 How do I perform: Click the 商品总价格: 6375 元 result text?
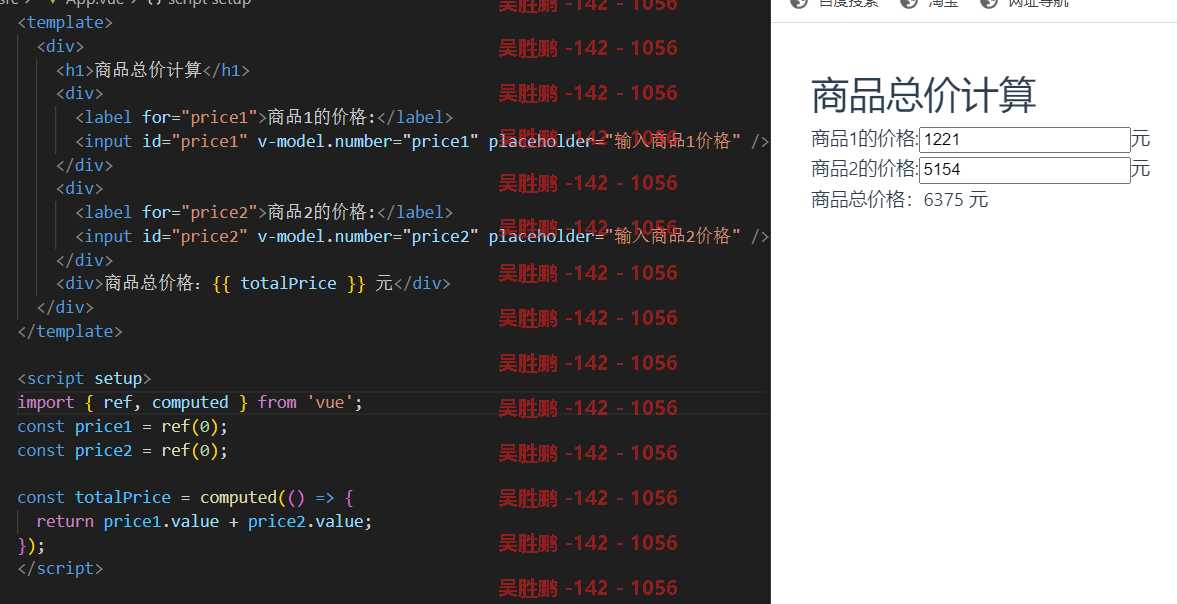click(x=899, y=200)
